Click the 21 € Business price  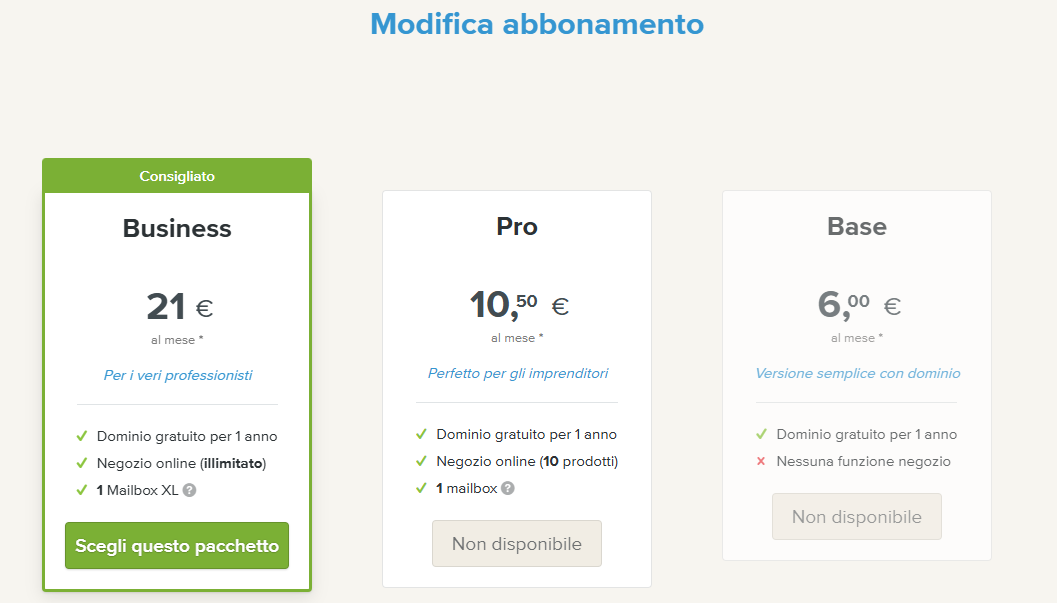[180, 307]
